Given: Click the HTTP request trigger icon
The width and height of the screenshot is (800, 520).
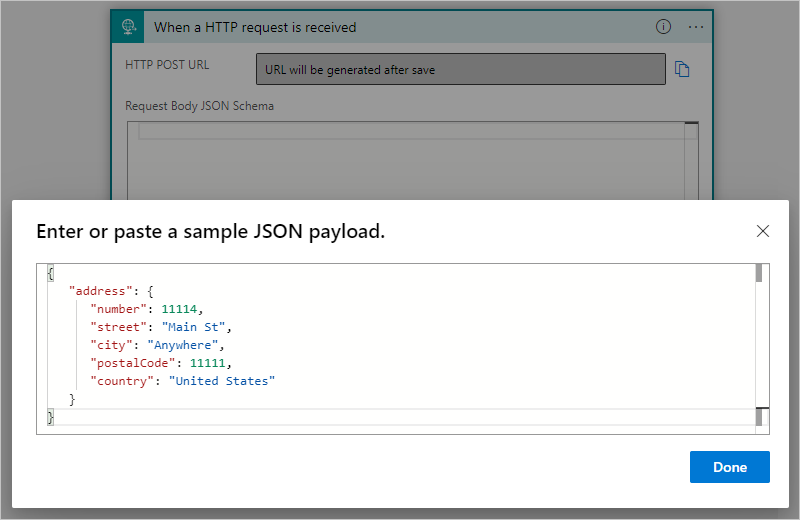Looking at the screenshot, I should tap(129, 27).
